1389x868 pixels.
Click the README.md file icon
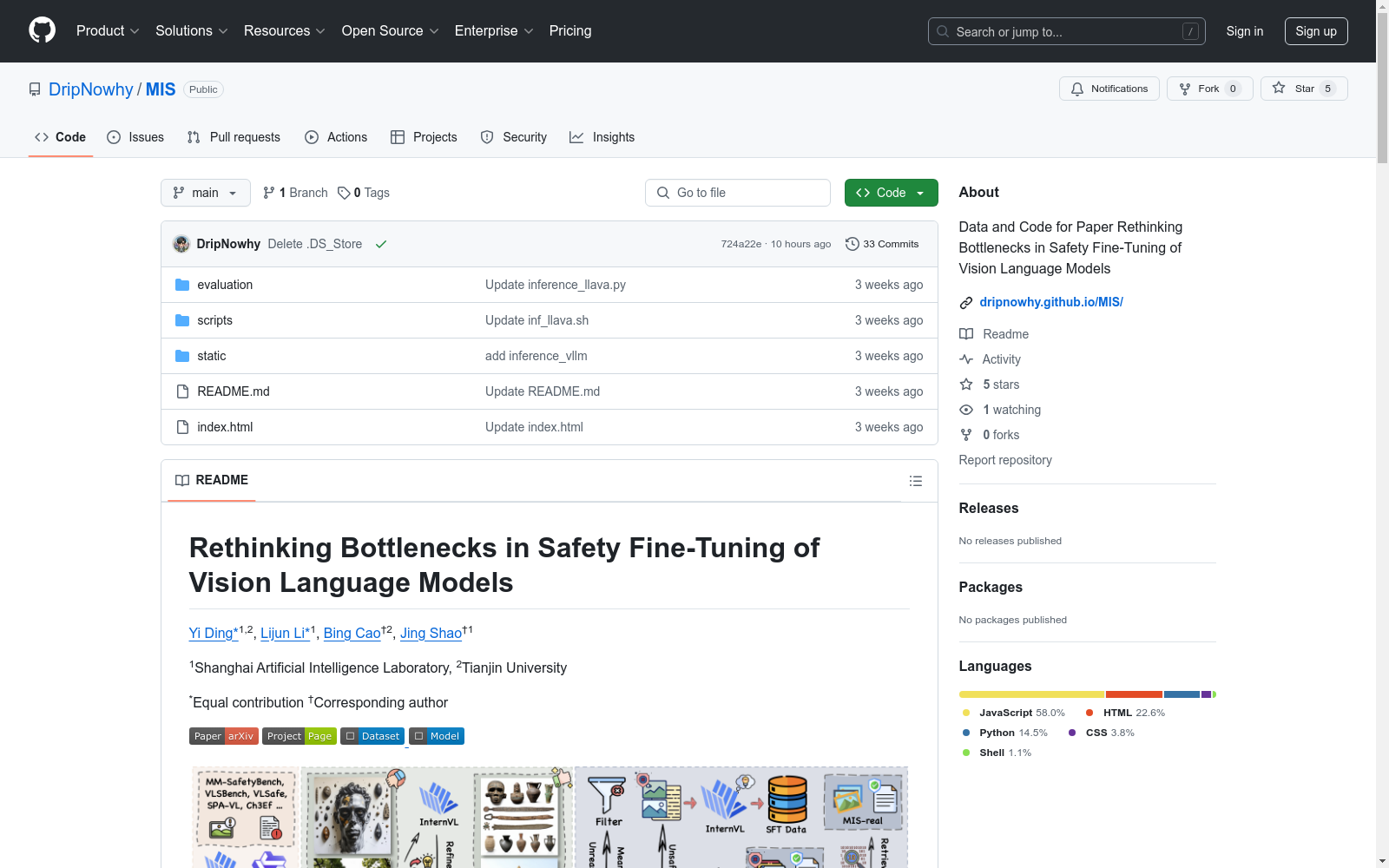point(182,391)
